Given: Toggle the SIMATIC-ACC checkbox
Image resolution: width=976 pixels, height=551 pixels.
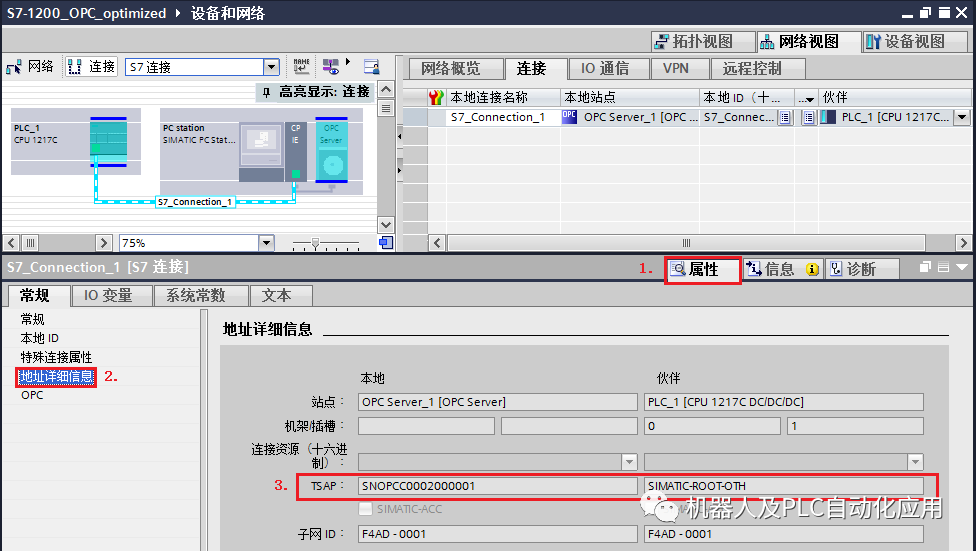Looking at the screenshot, I should coord(366,509).
